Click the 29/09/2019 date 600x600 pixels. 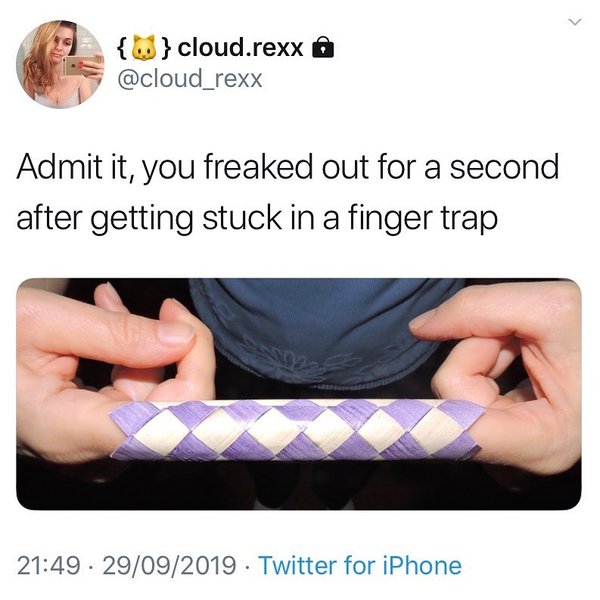(169, 566)
